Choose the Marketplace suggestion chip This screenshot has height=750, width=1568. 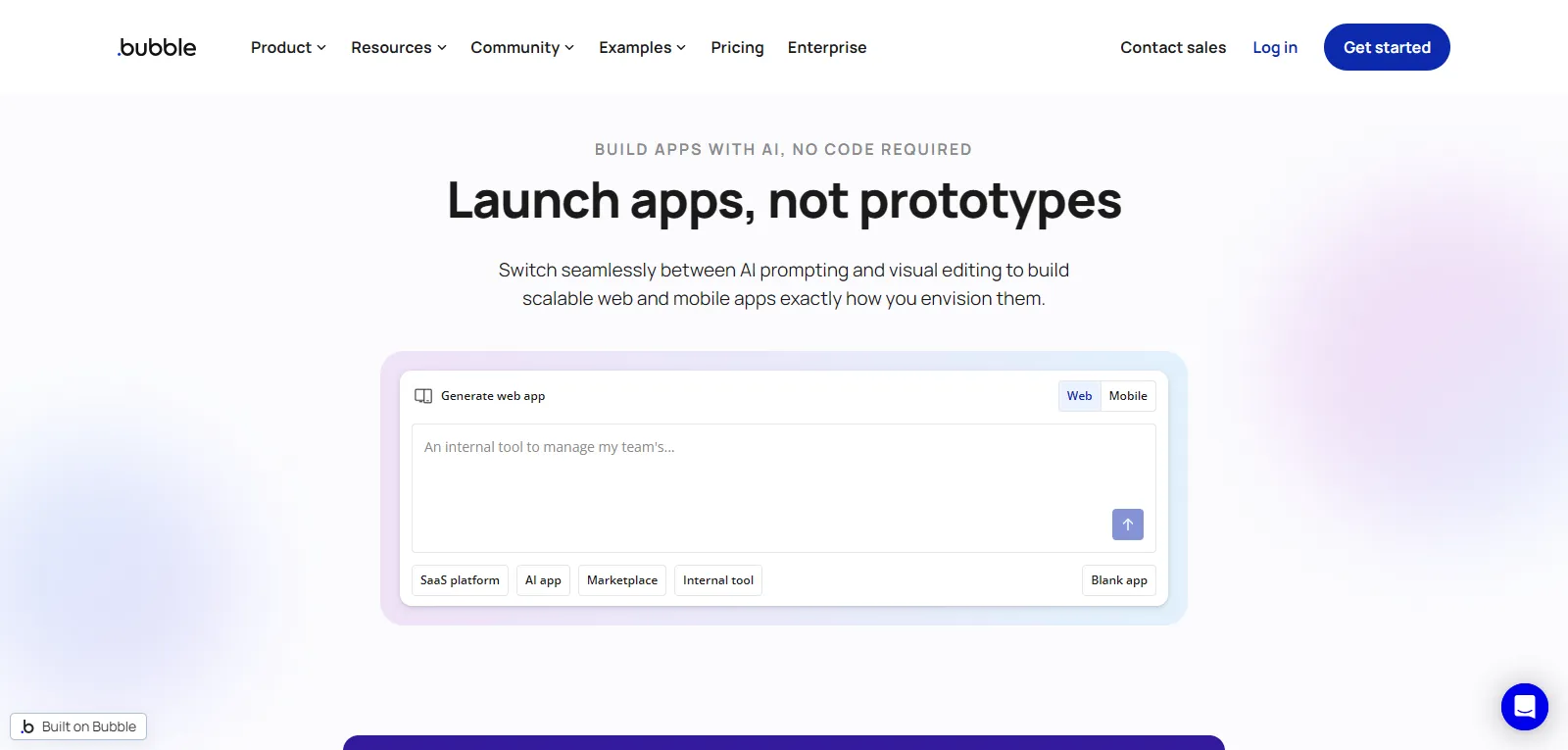[622, 580]
